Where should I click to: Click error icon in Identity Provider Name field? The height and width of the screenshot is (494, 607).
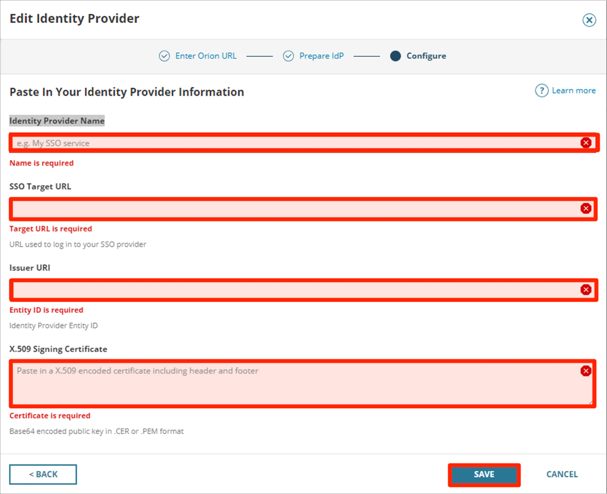(x=586, y=143)
